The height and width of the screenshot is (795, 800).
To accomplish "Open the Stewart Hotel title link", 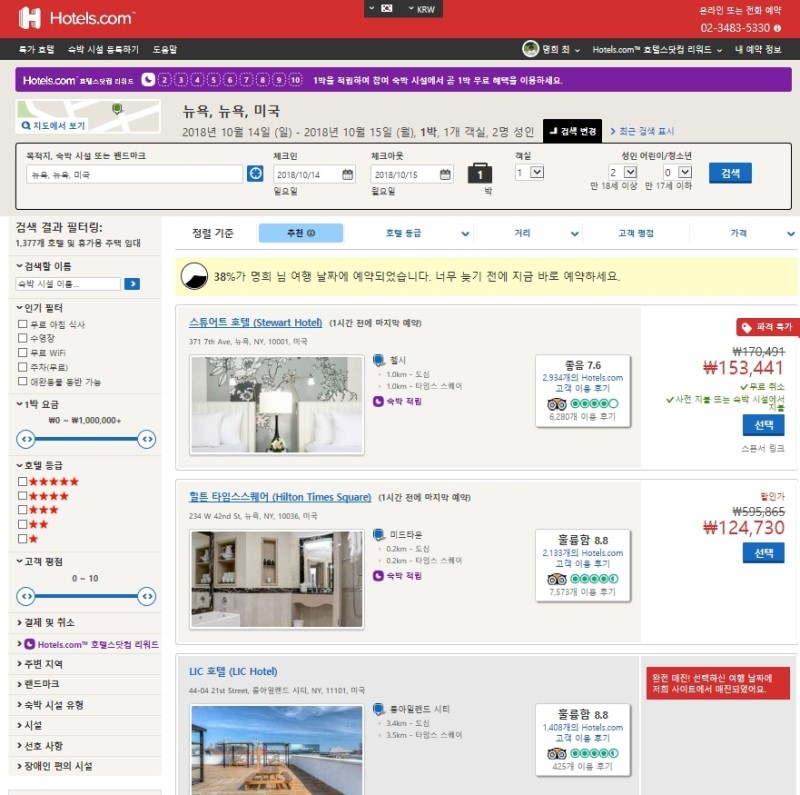I will [x=256, y=322].
